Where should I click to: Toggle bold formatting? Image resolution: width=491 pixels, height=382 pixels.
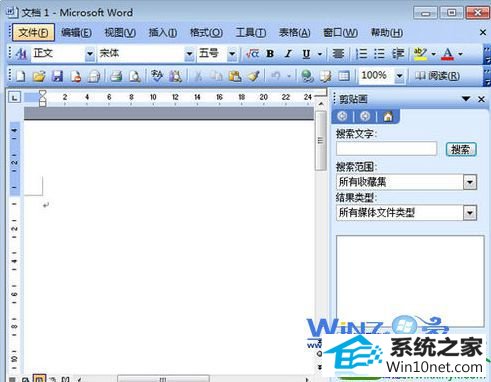click(270, 54)
